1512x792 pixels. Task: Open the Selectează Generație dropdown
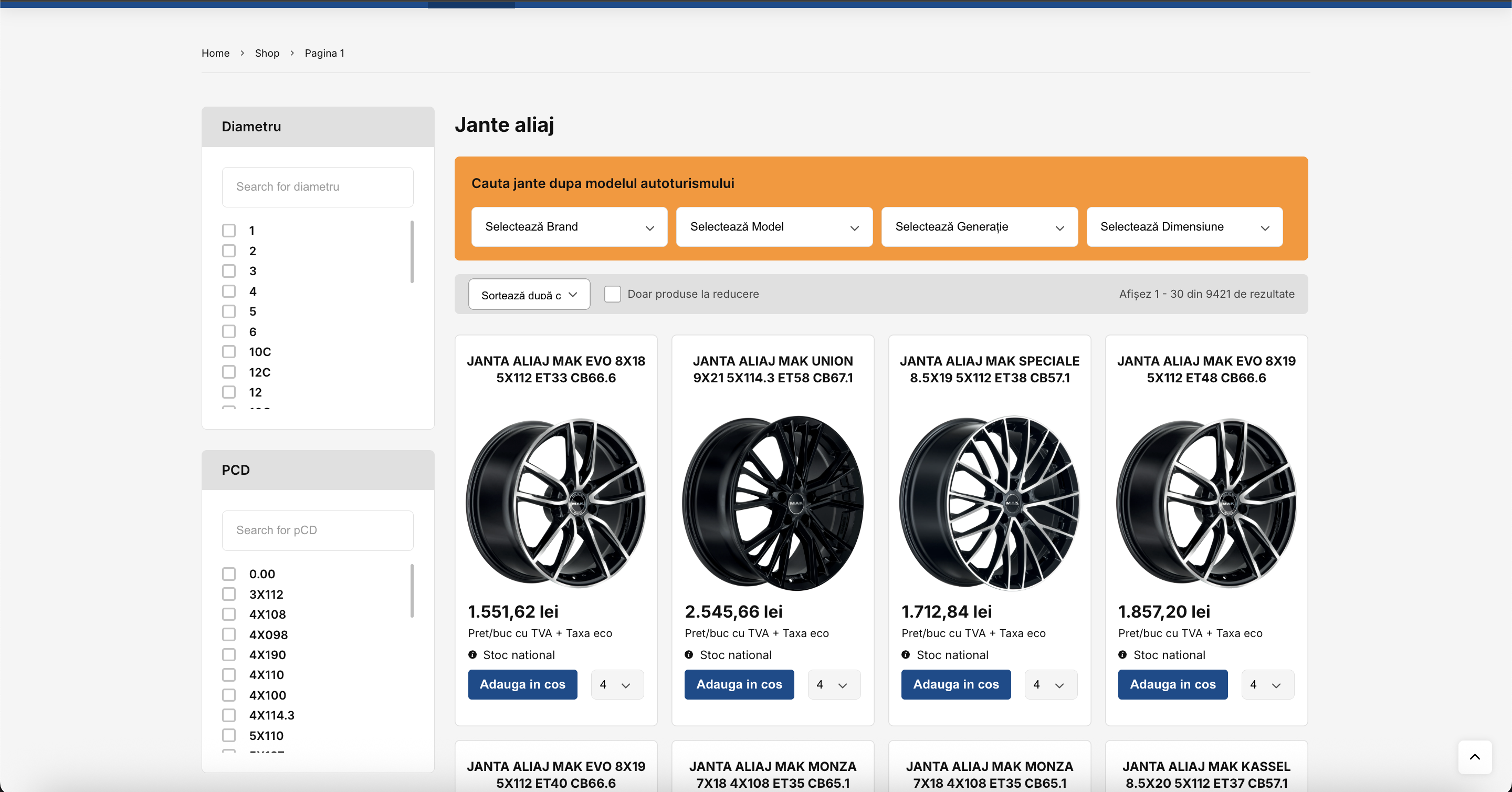click(979, 226)
